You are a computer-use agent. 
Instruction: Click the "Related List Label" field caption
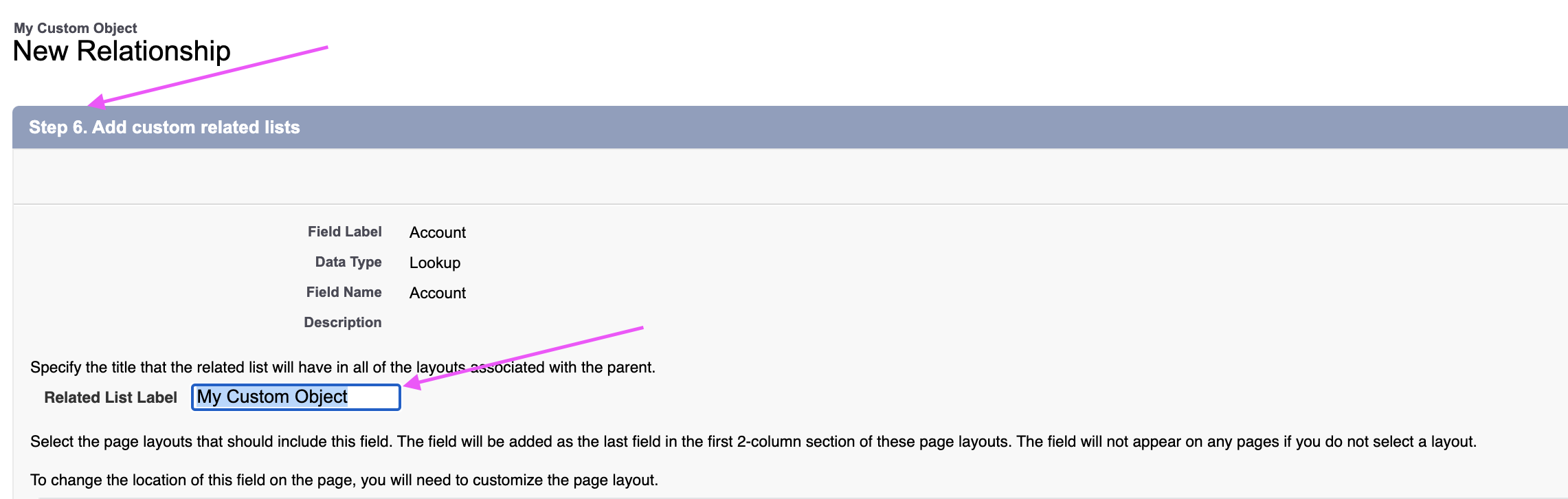pos(111,397)
